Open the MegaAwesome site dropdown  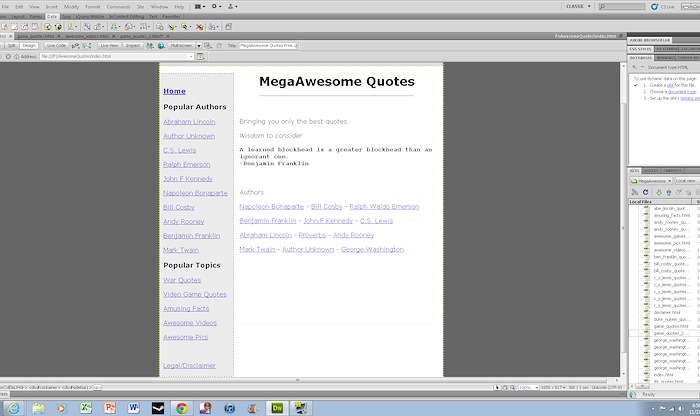coord(651,181)
